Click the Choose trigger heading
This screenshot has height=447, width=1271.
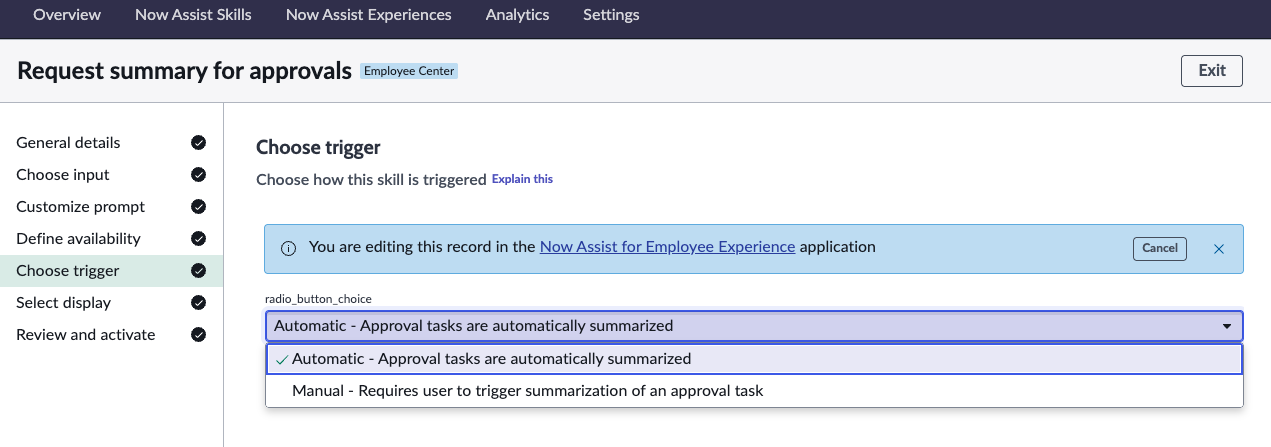[x=318, y=148]
